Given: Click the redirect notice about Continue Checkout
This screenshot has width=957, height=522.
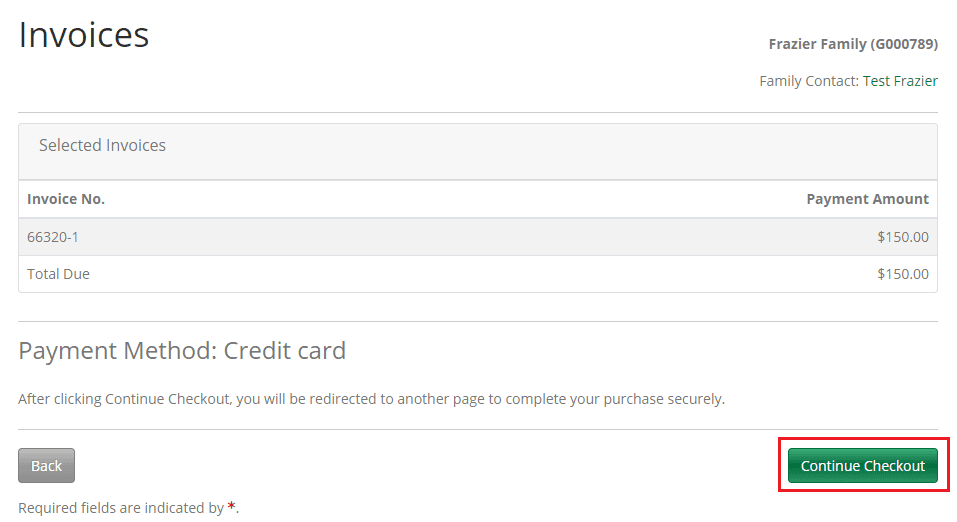Looking at the screenshot, I should (x=371, y=399).
